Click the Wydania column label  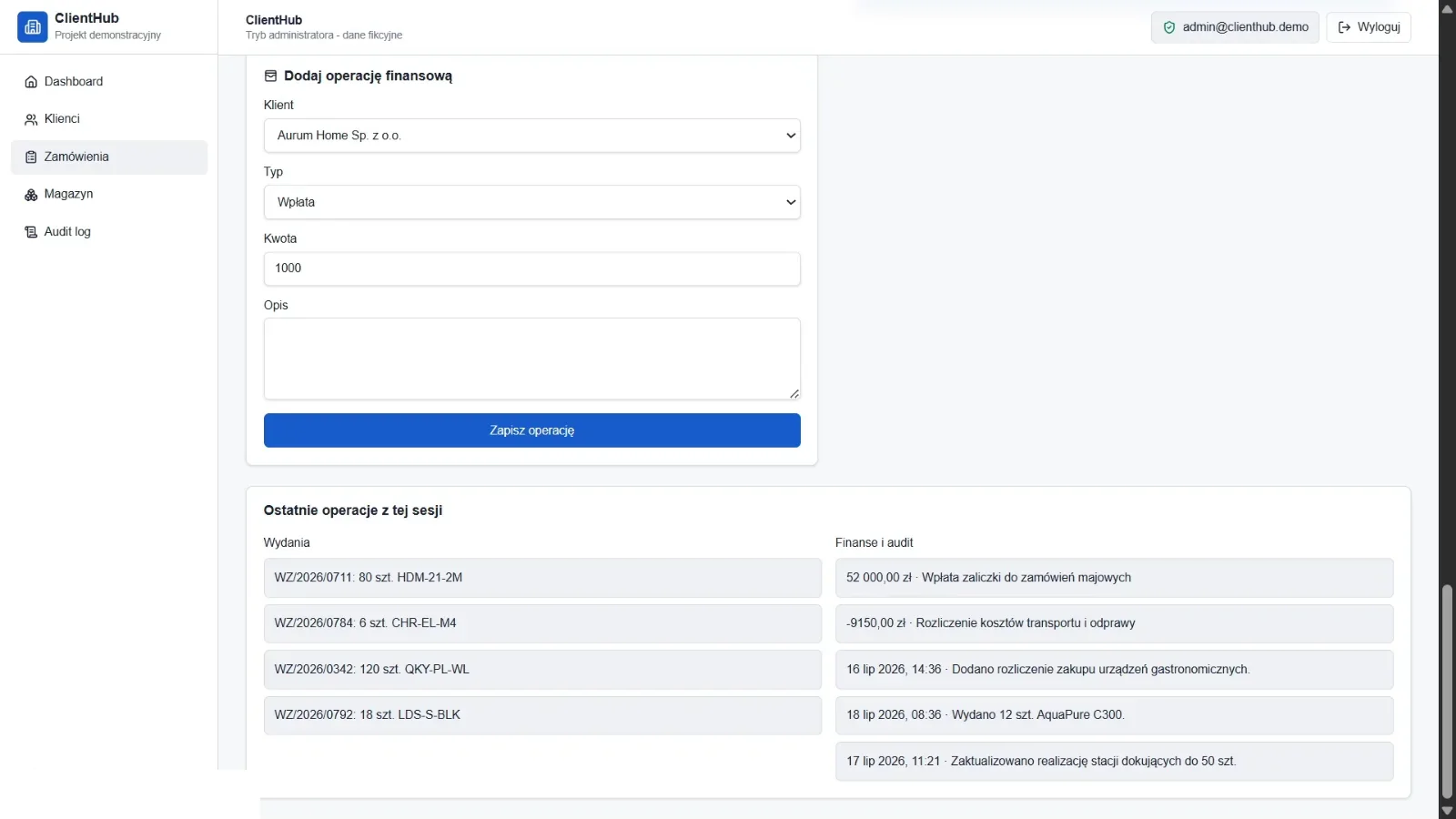tap(287, 542)
